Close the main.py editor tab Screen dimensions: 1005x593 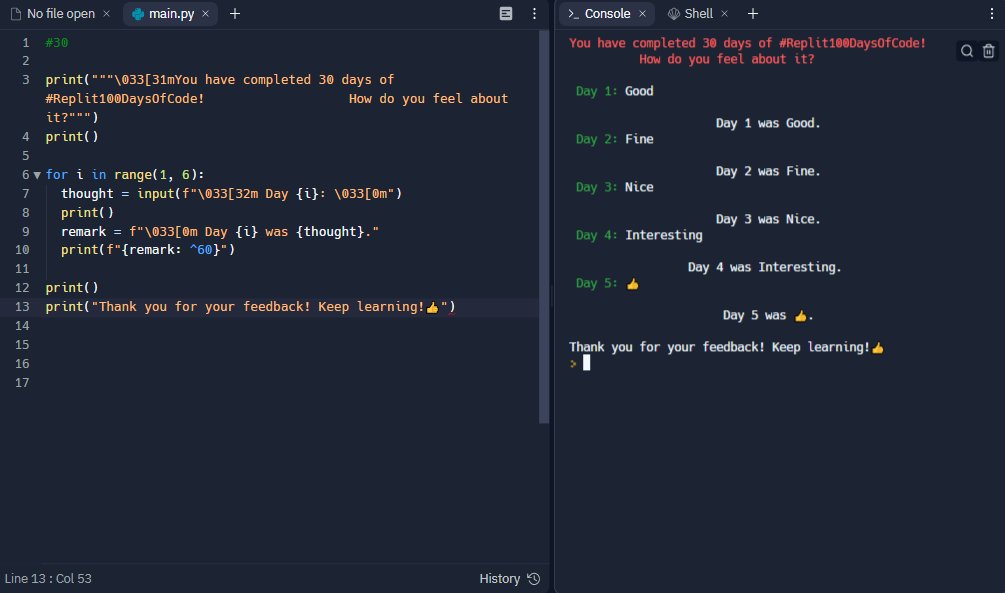click(x=205, y=13)
